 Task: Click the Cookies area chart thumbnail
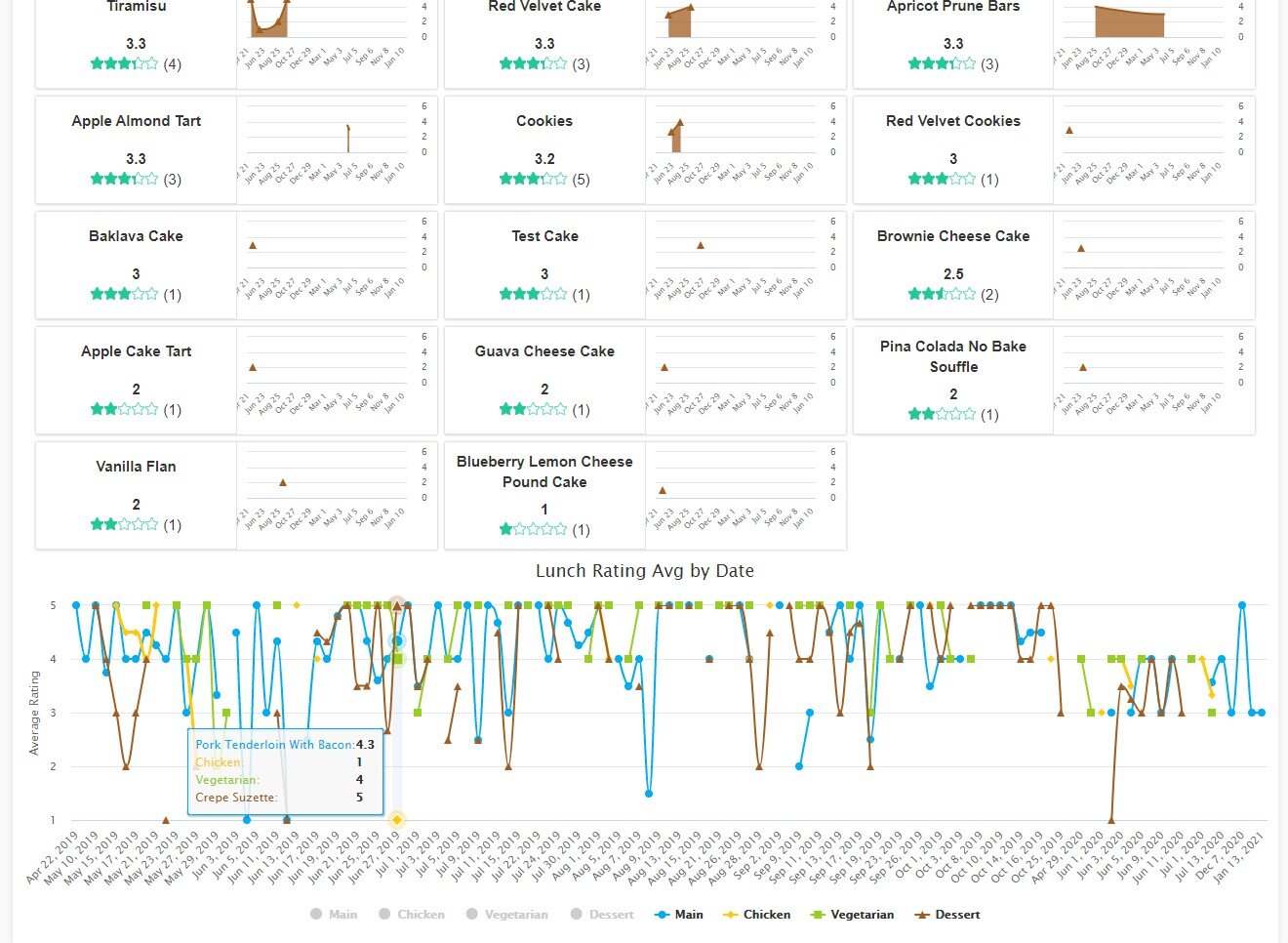tap(676, 135)
